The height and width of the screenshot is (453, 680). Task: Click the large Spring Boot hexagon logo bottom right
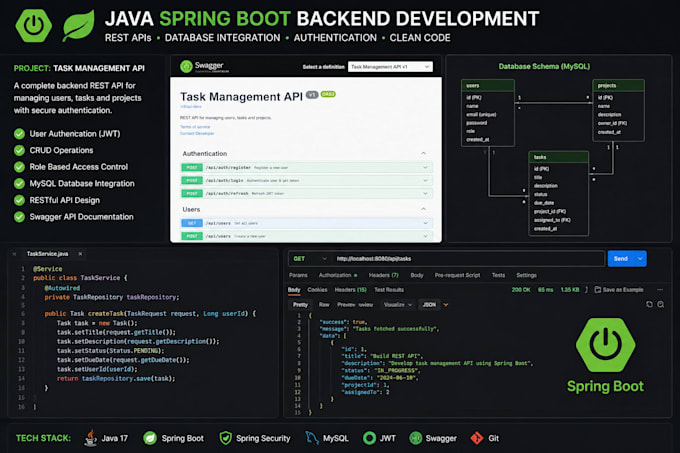[x=605, y=345]
